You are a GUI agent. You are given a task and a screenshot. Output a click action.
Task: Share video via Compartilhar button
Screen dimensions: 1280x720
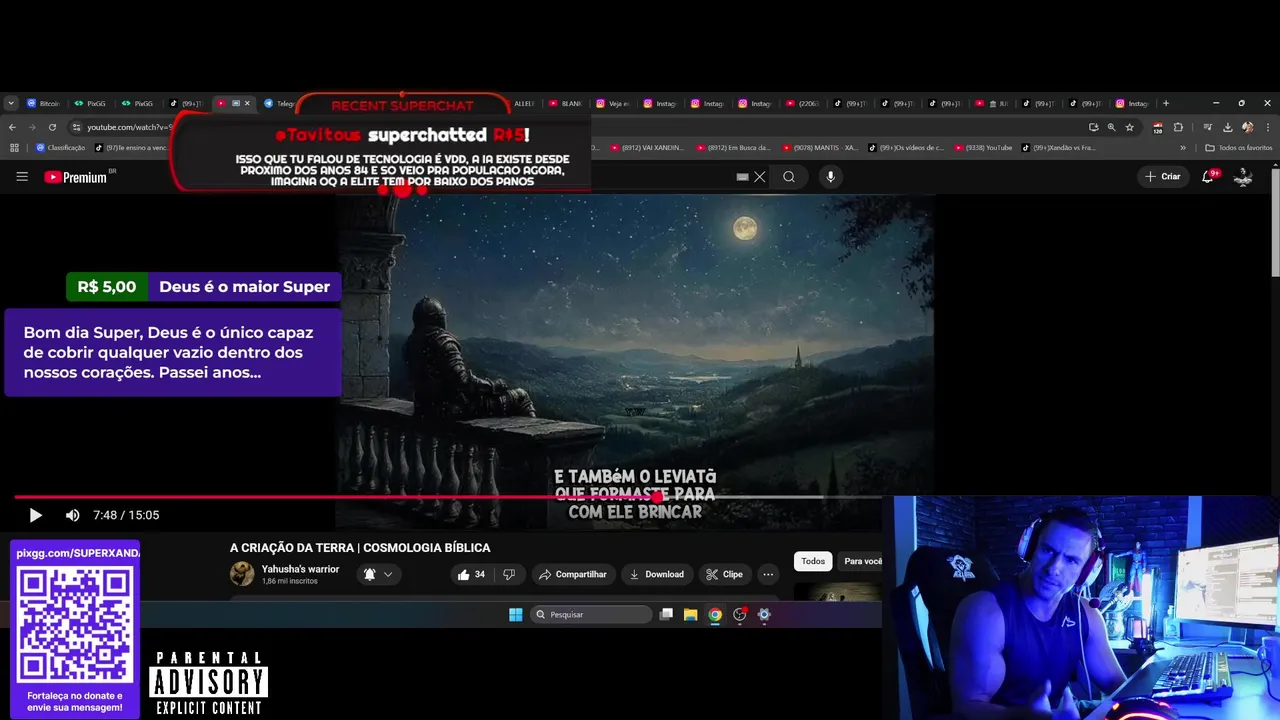pyautogui.click(x=572, y=574)
